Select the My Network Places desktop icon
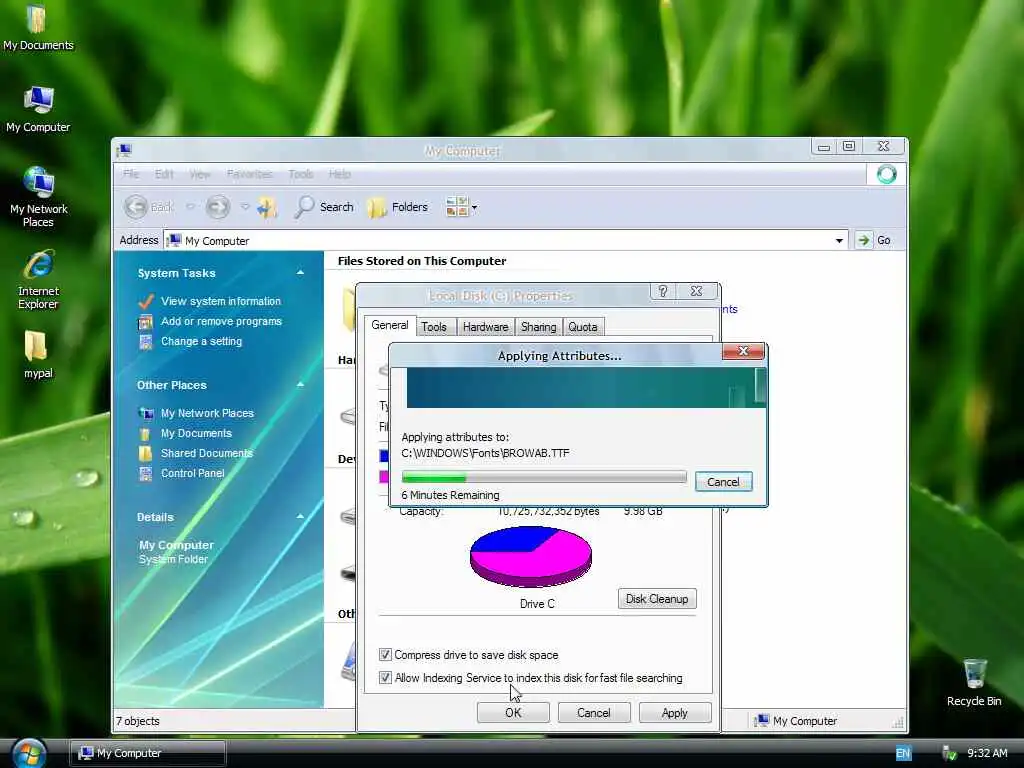 (x=39, y=197)
